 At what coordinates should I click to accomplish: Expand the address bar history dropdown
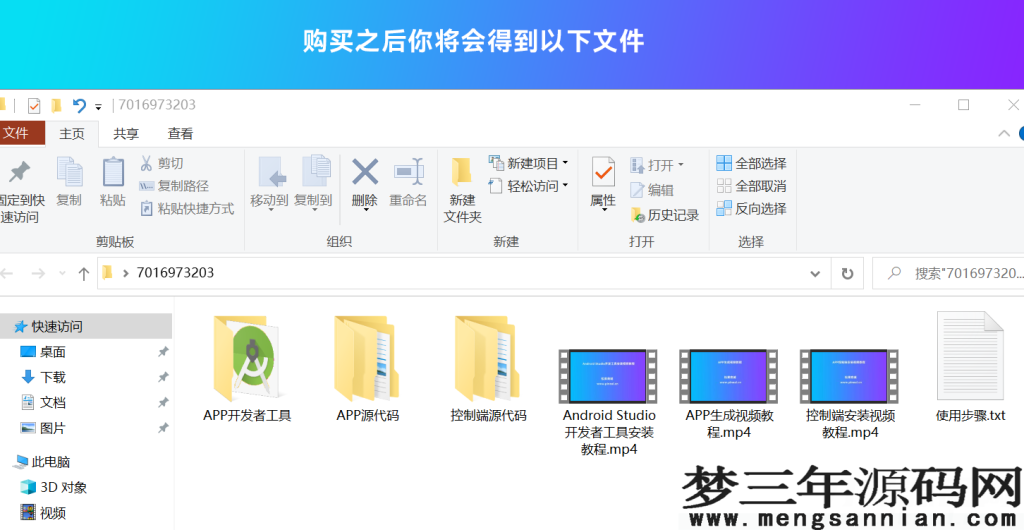click(x=815, y=274)
